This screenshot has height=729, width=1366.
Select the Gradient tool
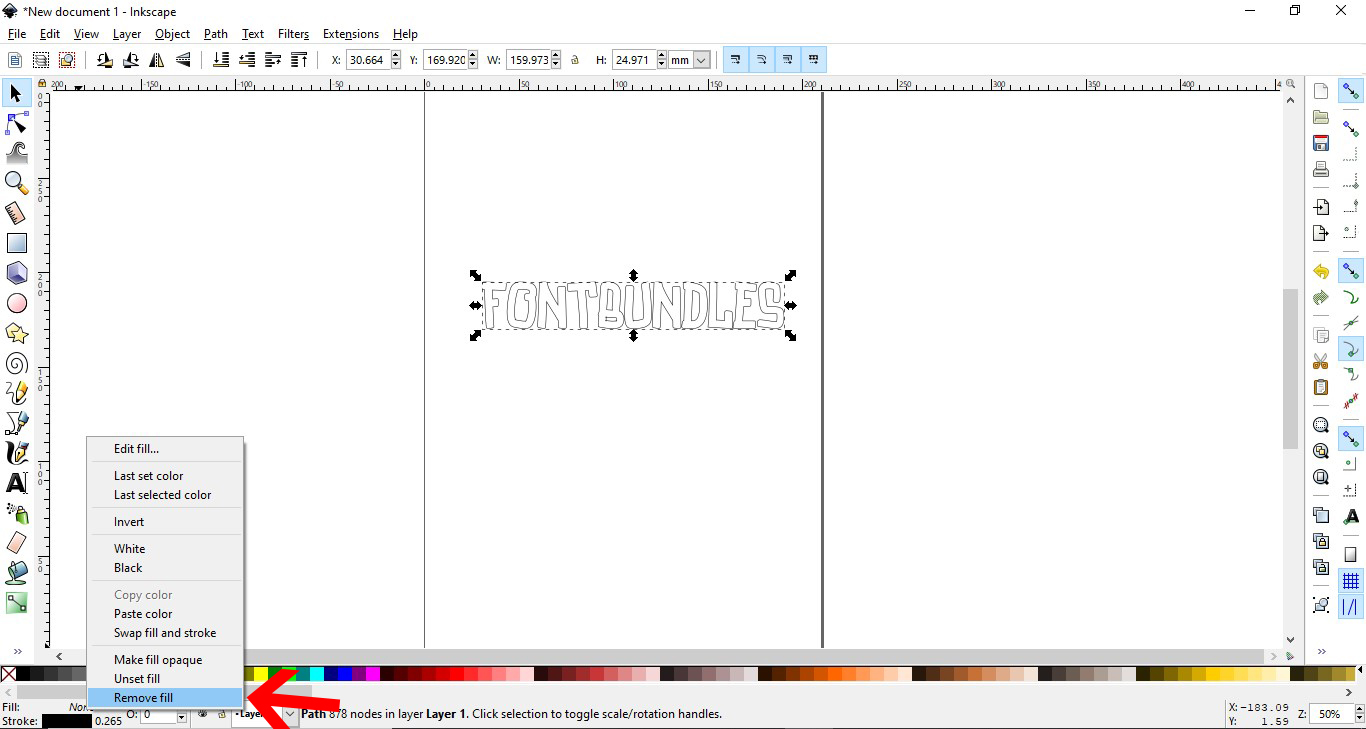coord(16,603)
